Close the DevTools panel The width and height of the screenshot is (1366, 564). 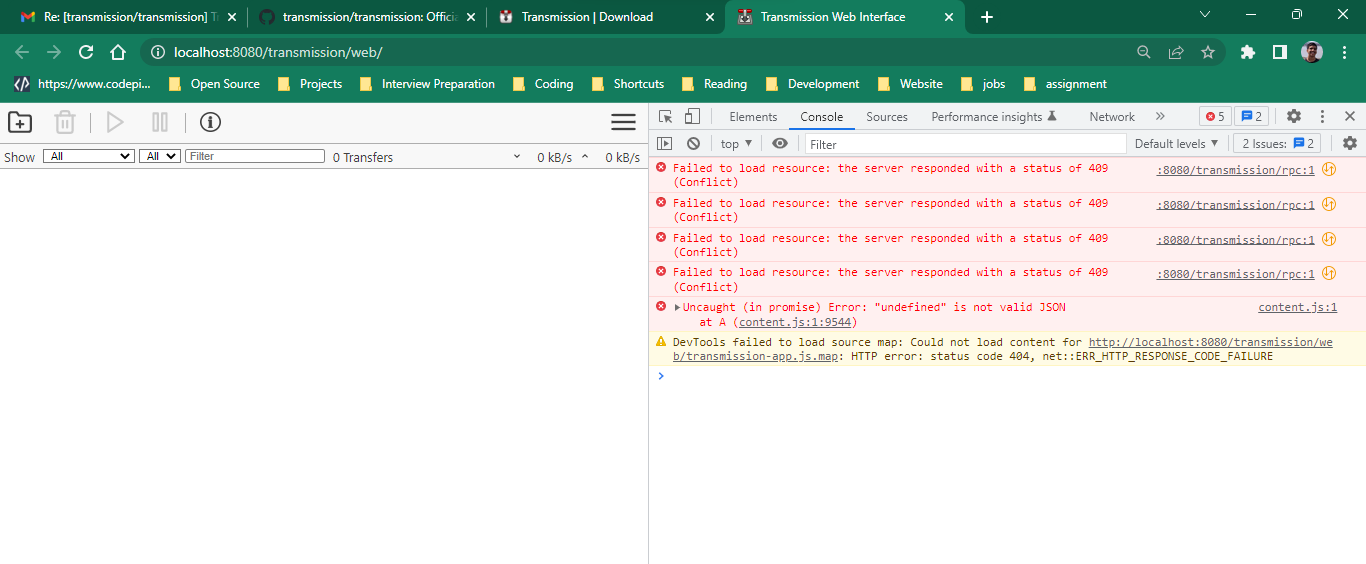click(x=1350, y=116)
